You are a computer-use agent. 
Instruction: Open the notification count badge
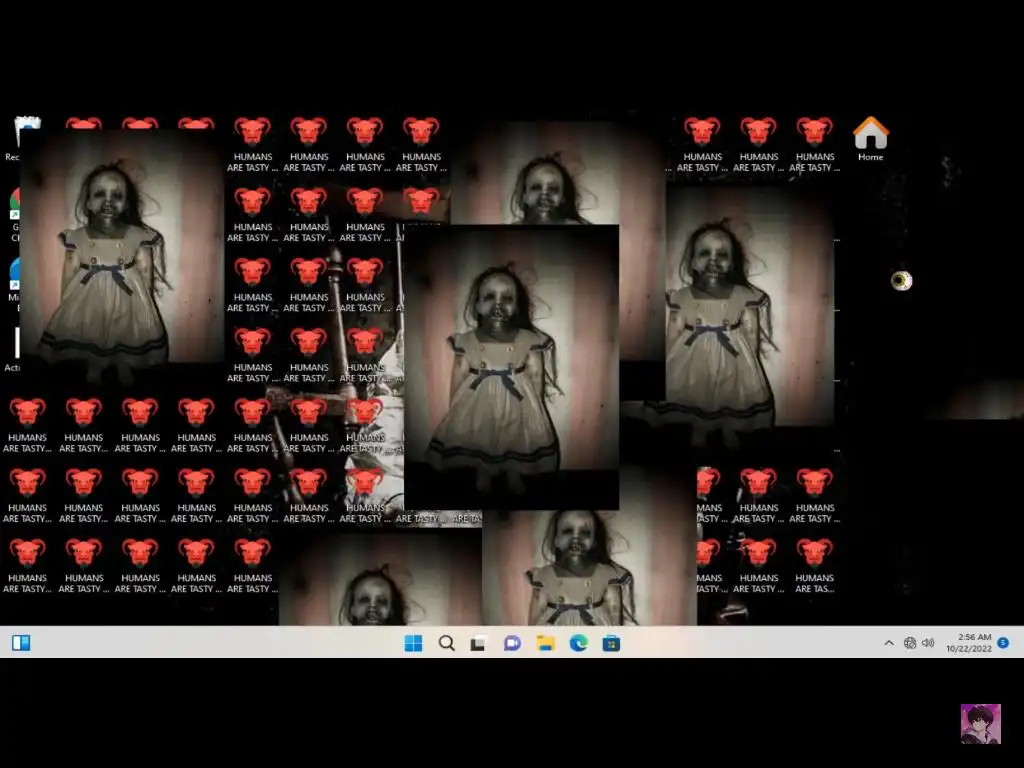[x=1003, y=643]
